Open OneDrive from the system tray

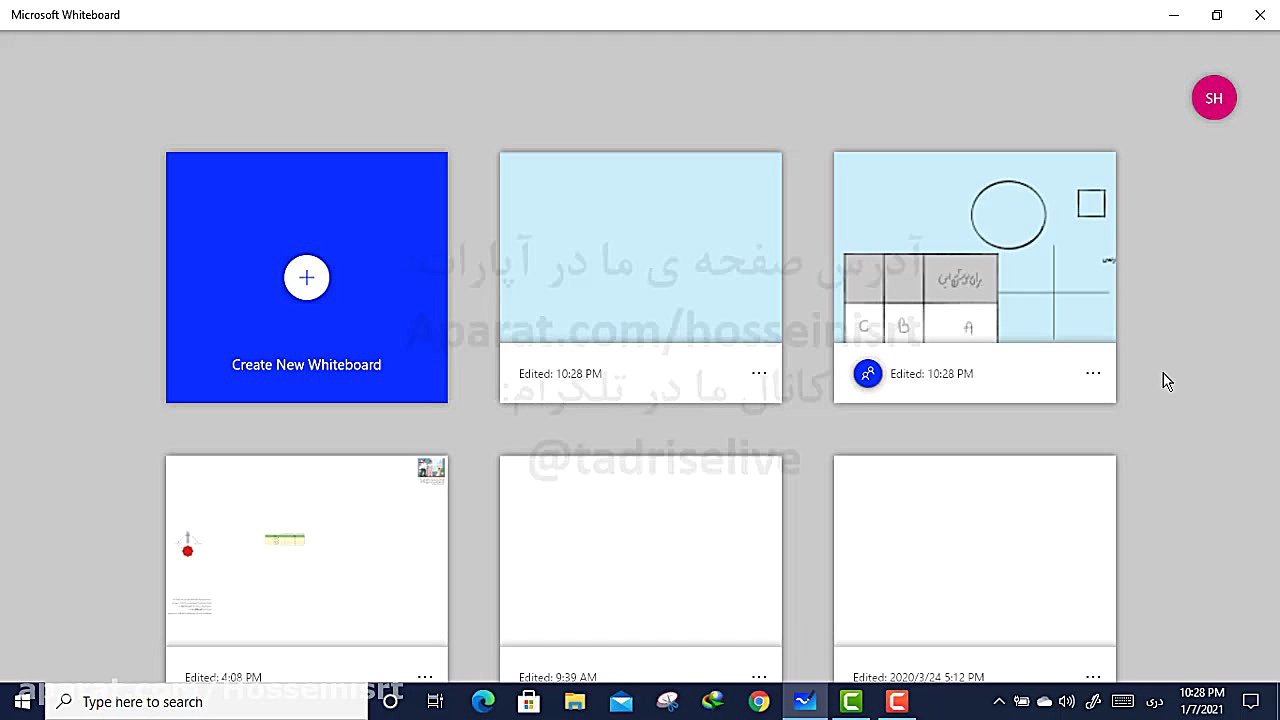[1045, 701]
